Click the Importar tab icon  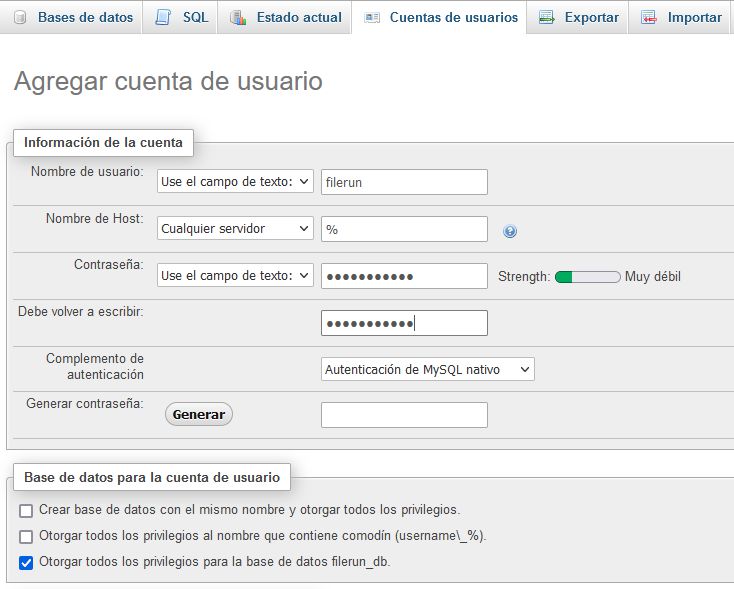tap(649, 18)
